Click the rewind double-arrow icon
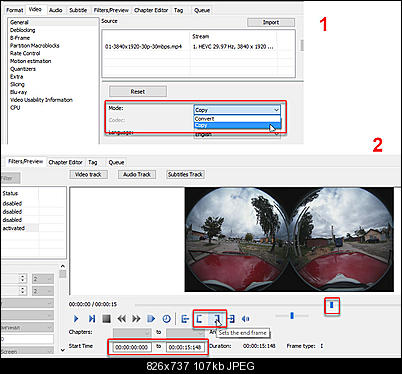 [x=122, y=319]
